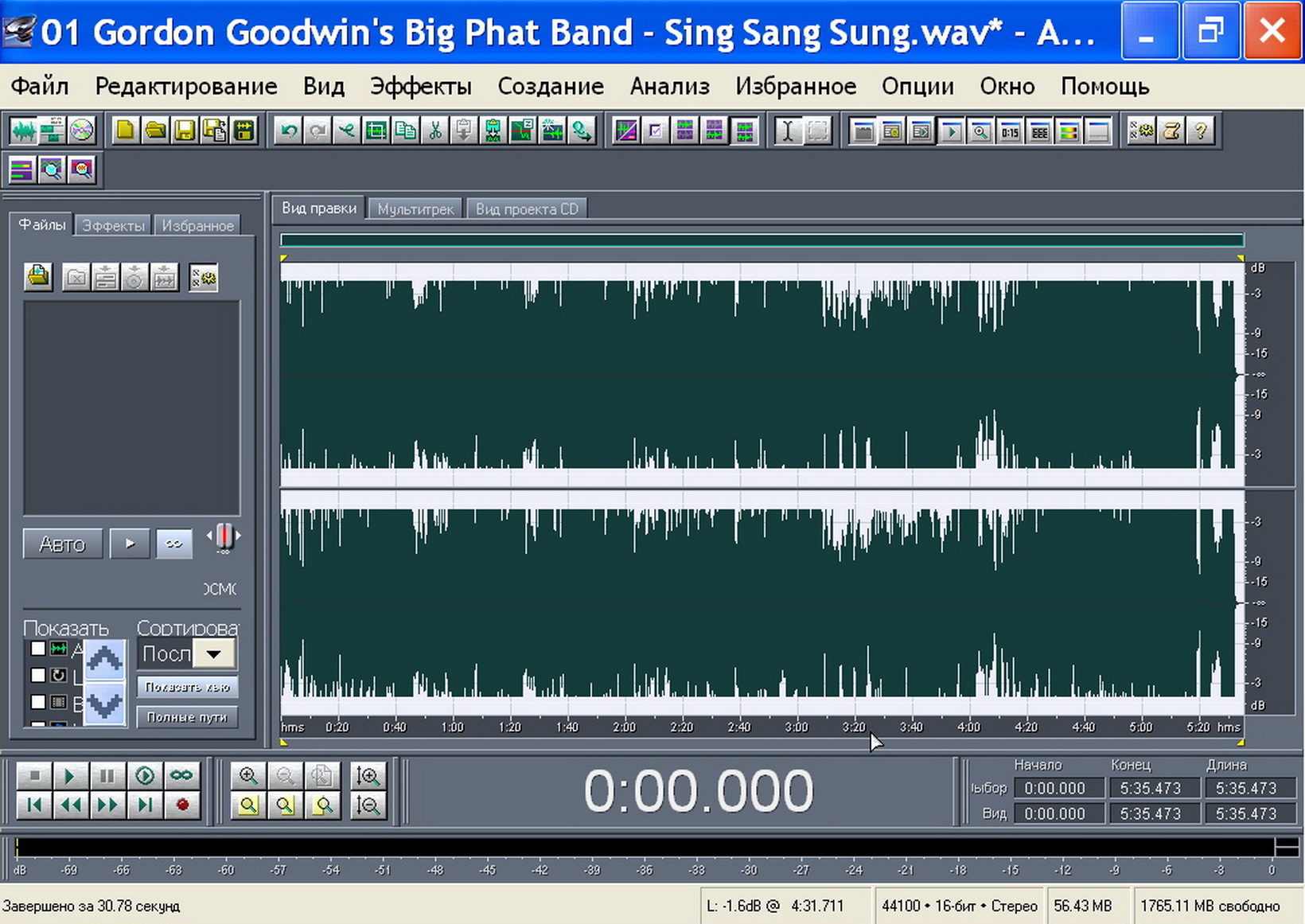Click the large 0:00.000 time display

[x=699, y=792]
